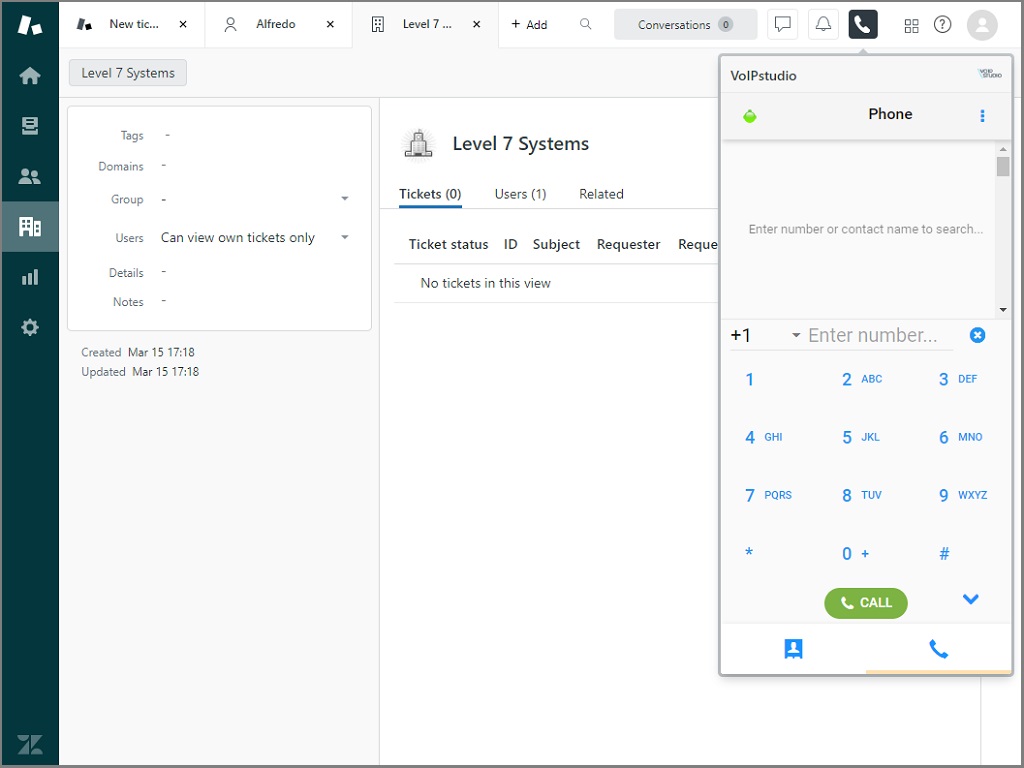Open the Related tab for Level 7 Systems
Screen dimensions: 1024x768
coord(600,193)
